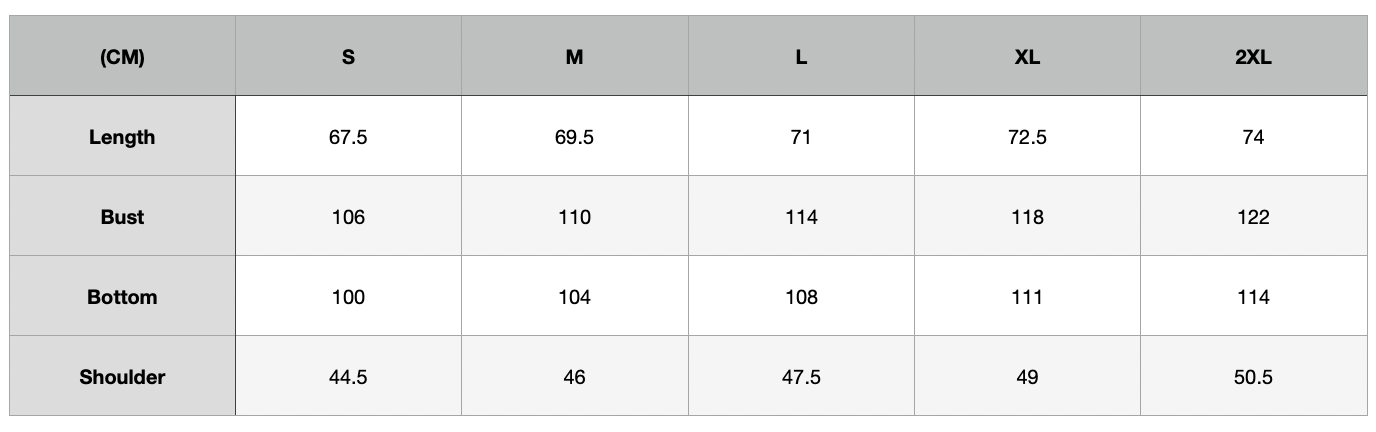Select the Length row label
This screenshot has width=1376, height=432.
[x=122, y=137]
